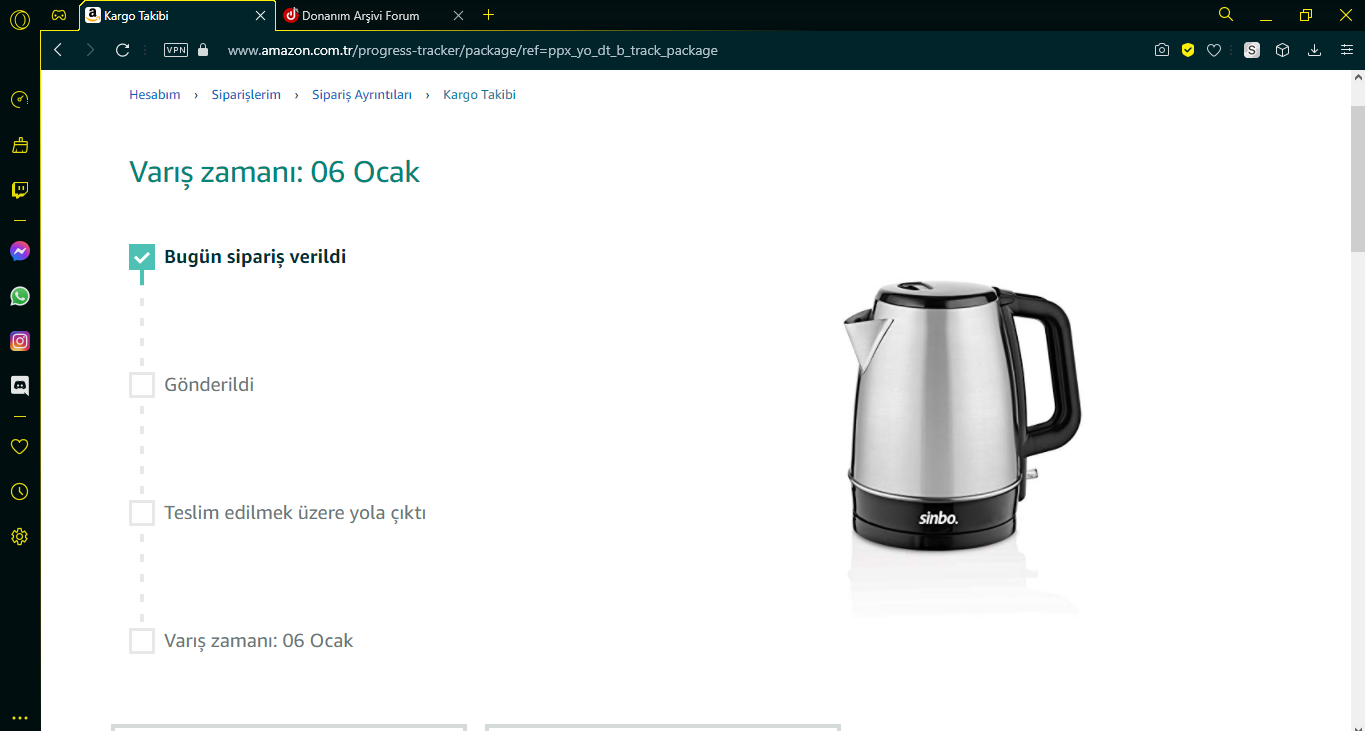Go to Siparişlerim breadcrumb link
This screenshot has height=731, width=1365.
(x=246, y=95)
